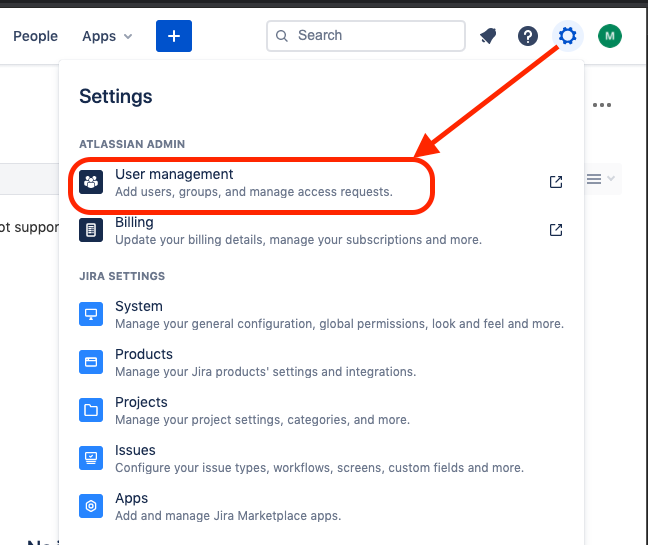
Task: Open Apps Jira Marketplace settings entry
Action: point(321,506)
